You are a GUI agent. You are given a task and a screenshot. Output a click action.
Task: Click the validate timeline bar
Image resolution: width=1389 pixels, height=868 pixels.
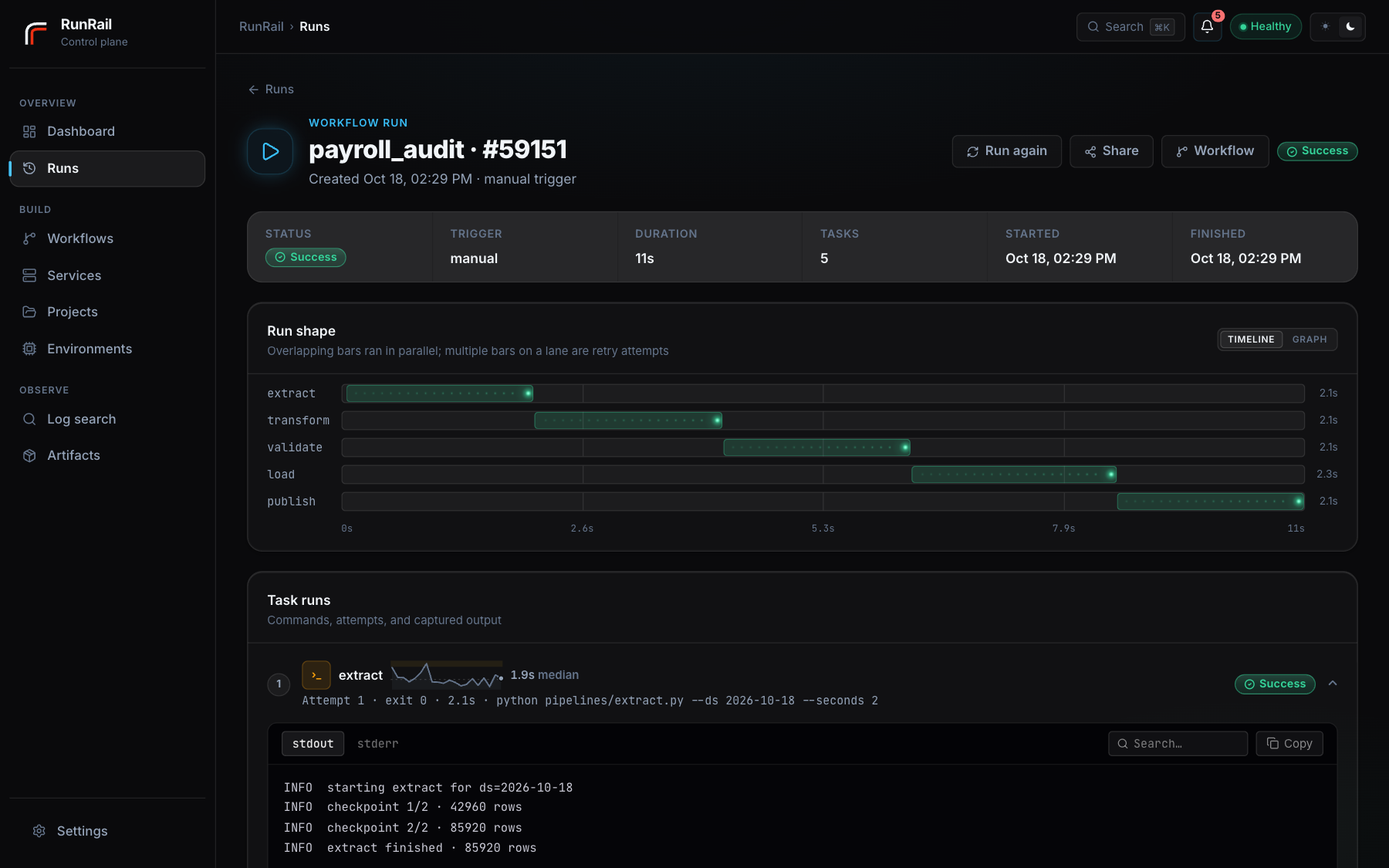(x=816, y=448)
